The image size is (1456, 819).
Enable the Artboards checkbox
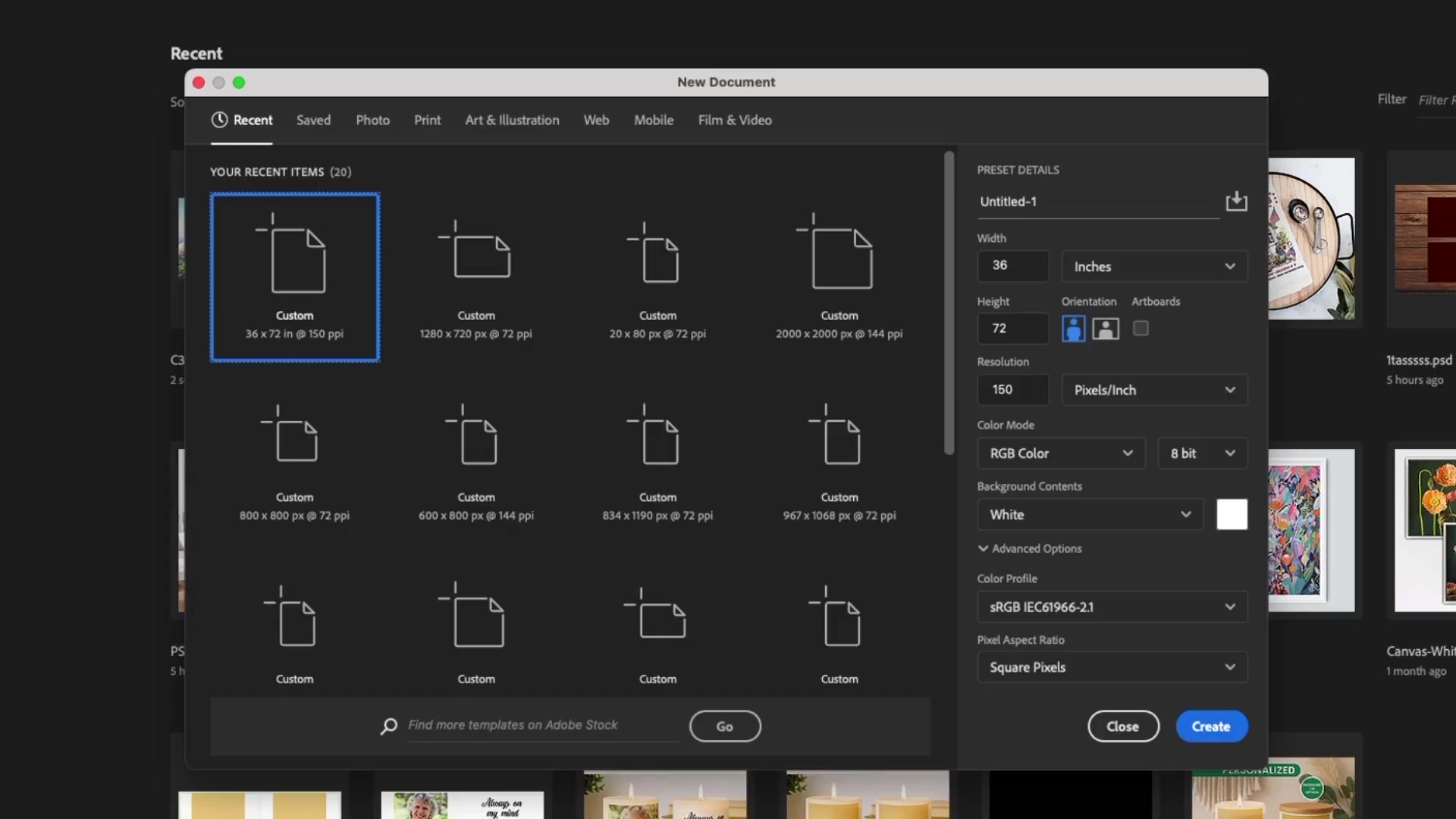tap(1141, 328)
